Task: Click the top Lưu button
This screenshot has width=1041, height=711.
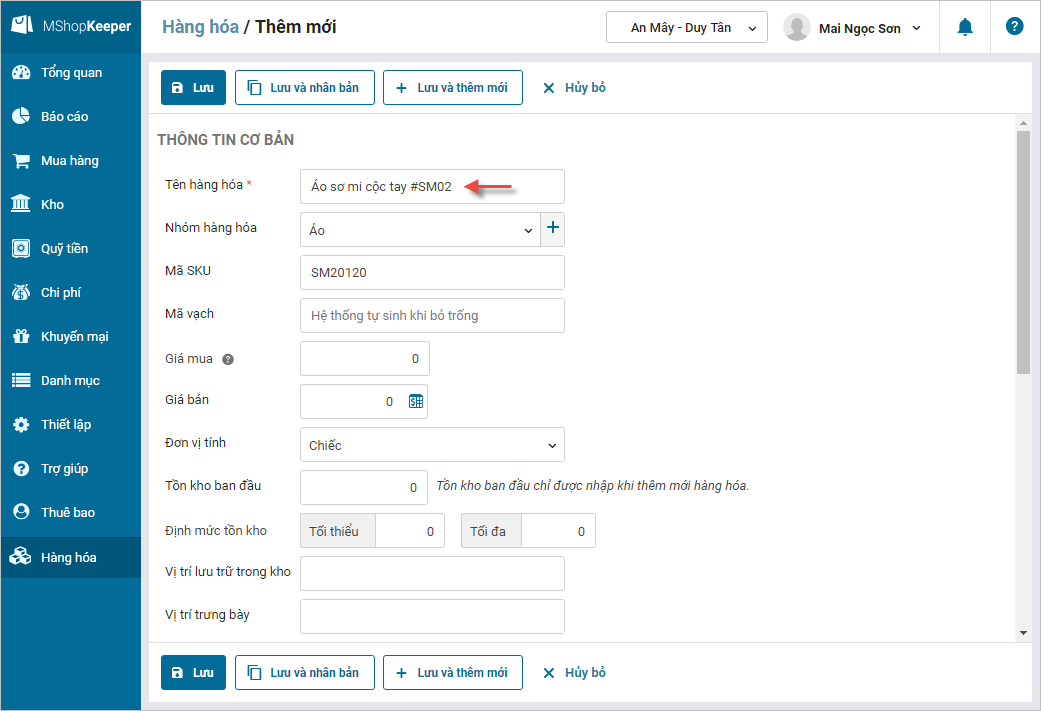Action: click(x=193, y=87)
